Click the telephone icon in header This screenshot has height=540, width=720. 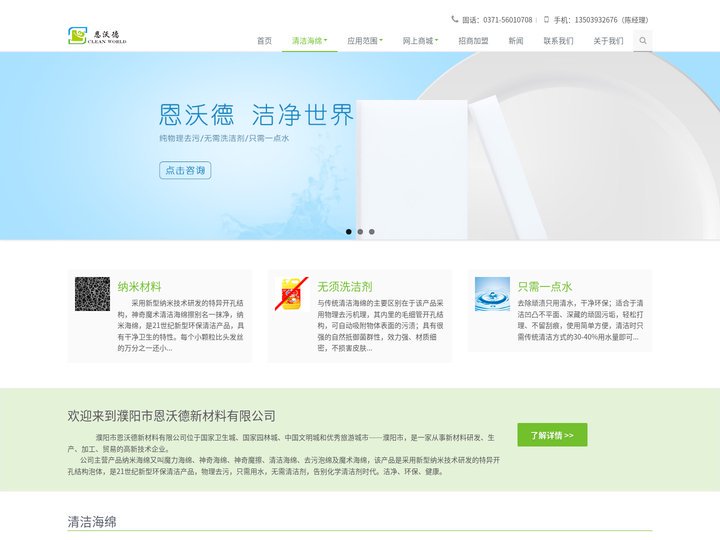click(x=455, y=19)
